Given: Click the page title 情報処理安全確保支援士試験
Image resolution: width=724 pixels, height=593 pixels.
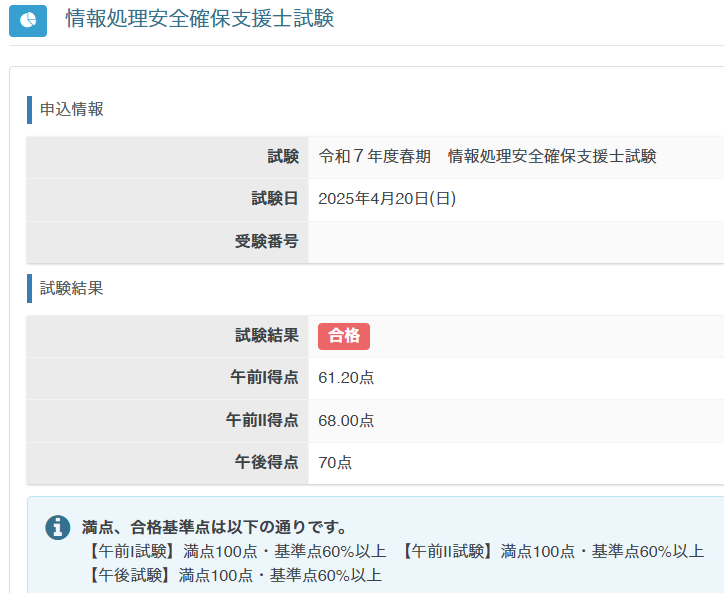Looking at the screenshot, I should click(200, 18).
